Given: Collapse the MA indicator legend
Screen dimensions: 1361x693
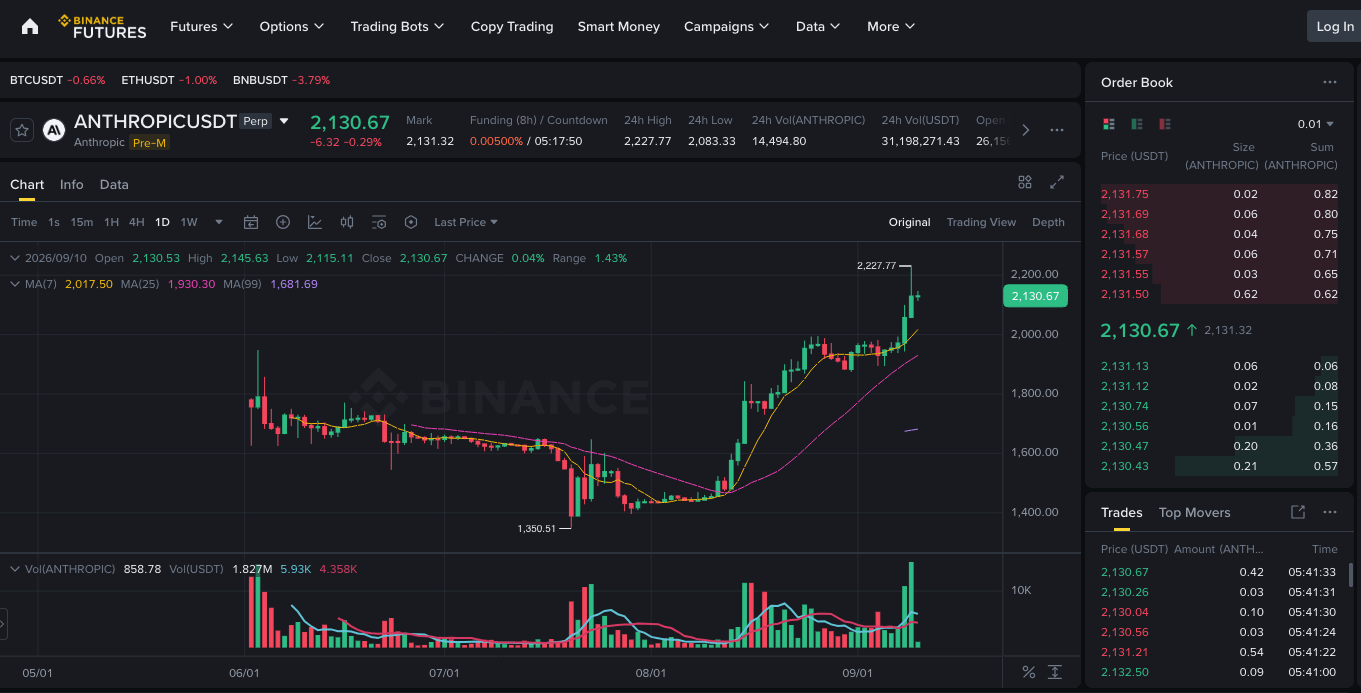Looking at the screenshot, I should [14, 284].
